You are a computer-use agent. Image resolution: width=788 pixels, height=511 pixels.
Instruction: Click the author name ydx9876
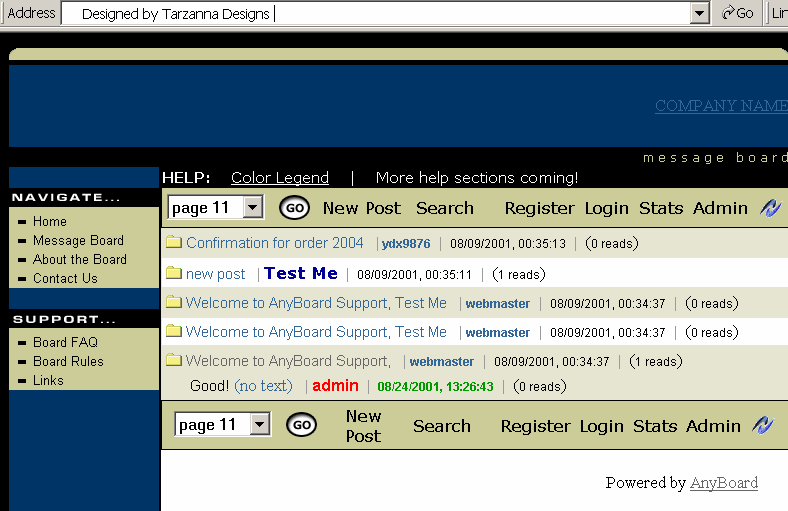pyautogui.click(x=406, y=244)
